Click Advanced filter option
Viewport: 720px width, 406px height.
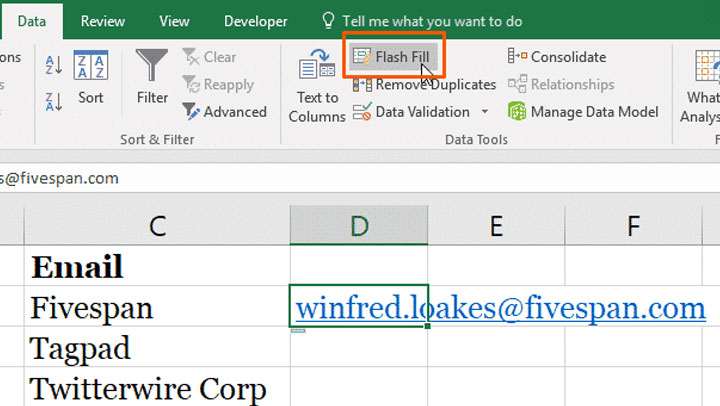[225, 112]
